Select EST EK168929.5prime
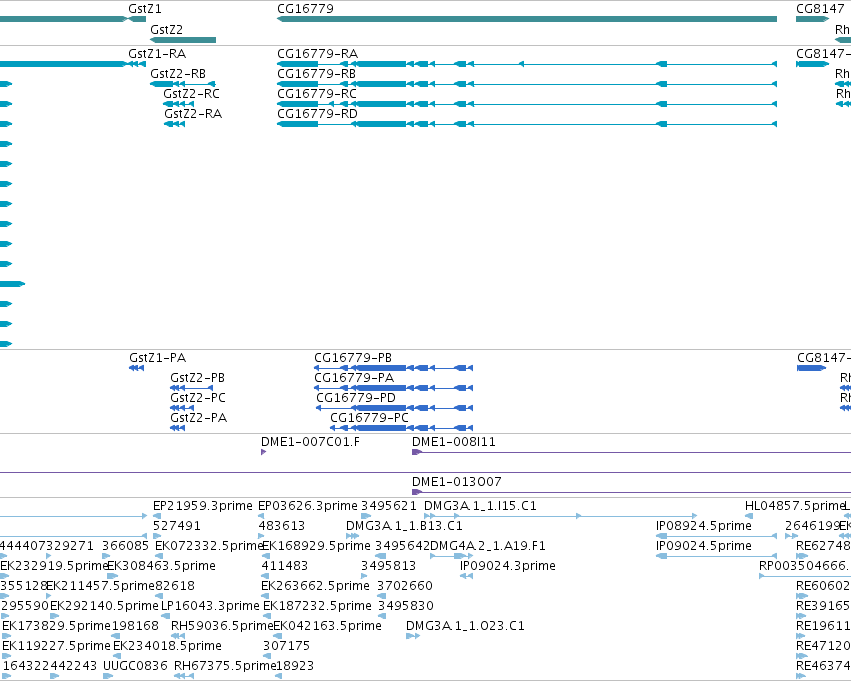851x681 pixels. 316,545
